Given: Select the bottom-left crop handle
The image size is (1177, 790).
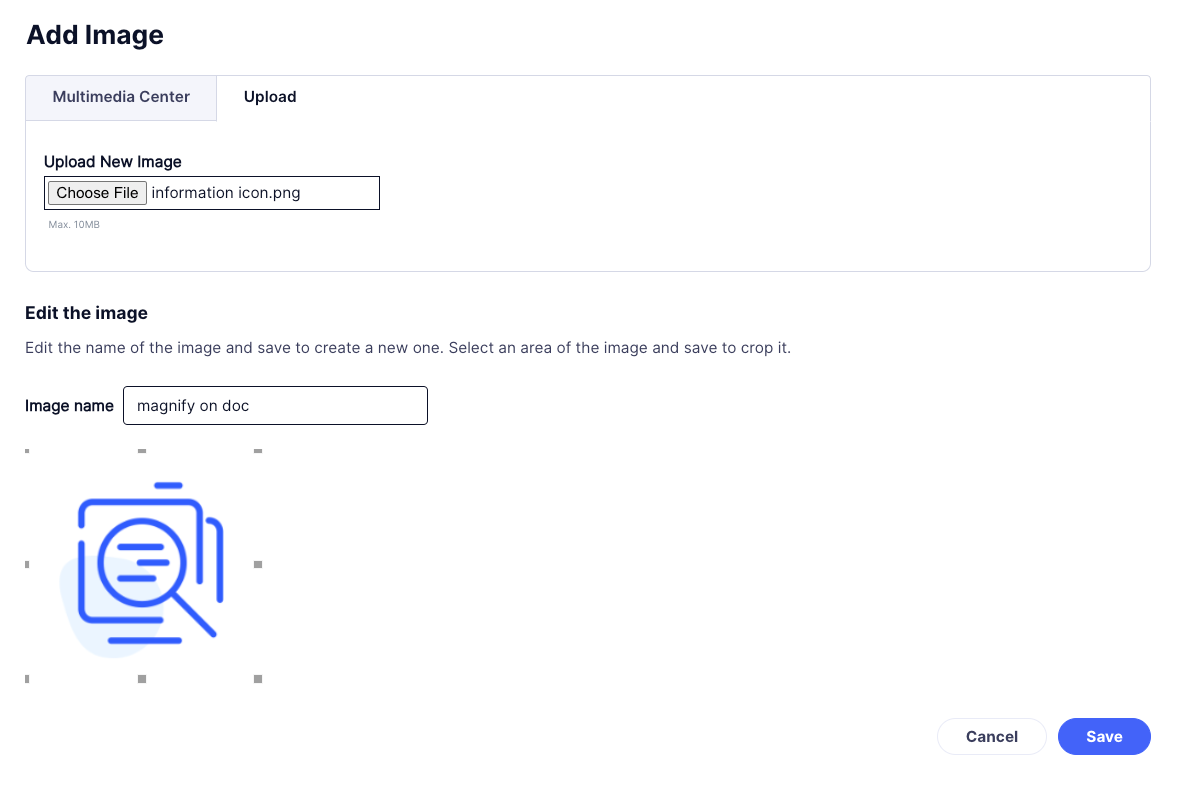Looking at the screenshot, I should point(27,679).
